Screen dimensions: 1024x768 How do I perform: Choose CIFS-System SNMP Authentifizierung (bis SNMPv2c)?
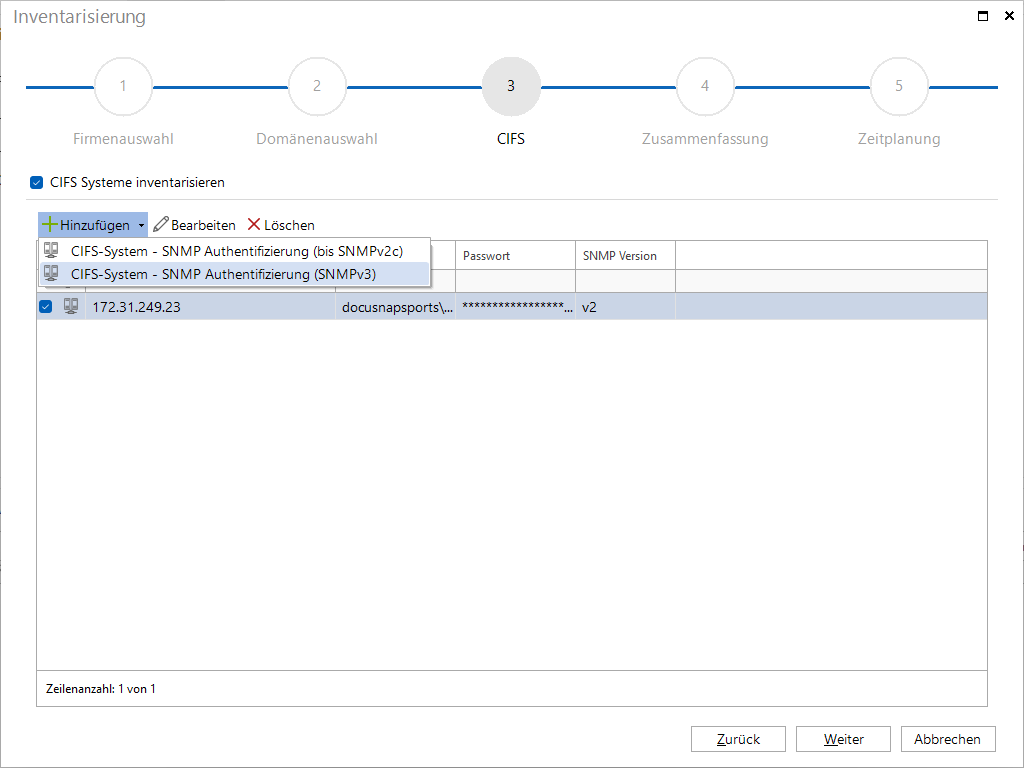click(235, 251)
